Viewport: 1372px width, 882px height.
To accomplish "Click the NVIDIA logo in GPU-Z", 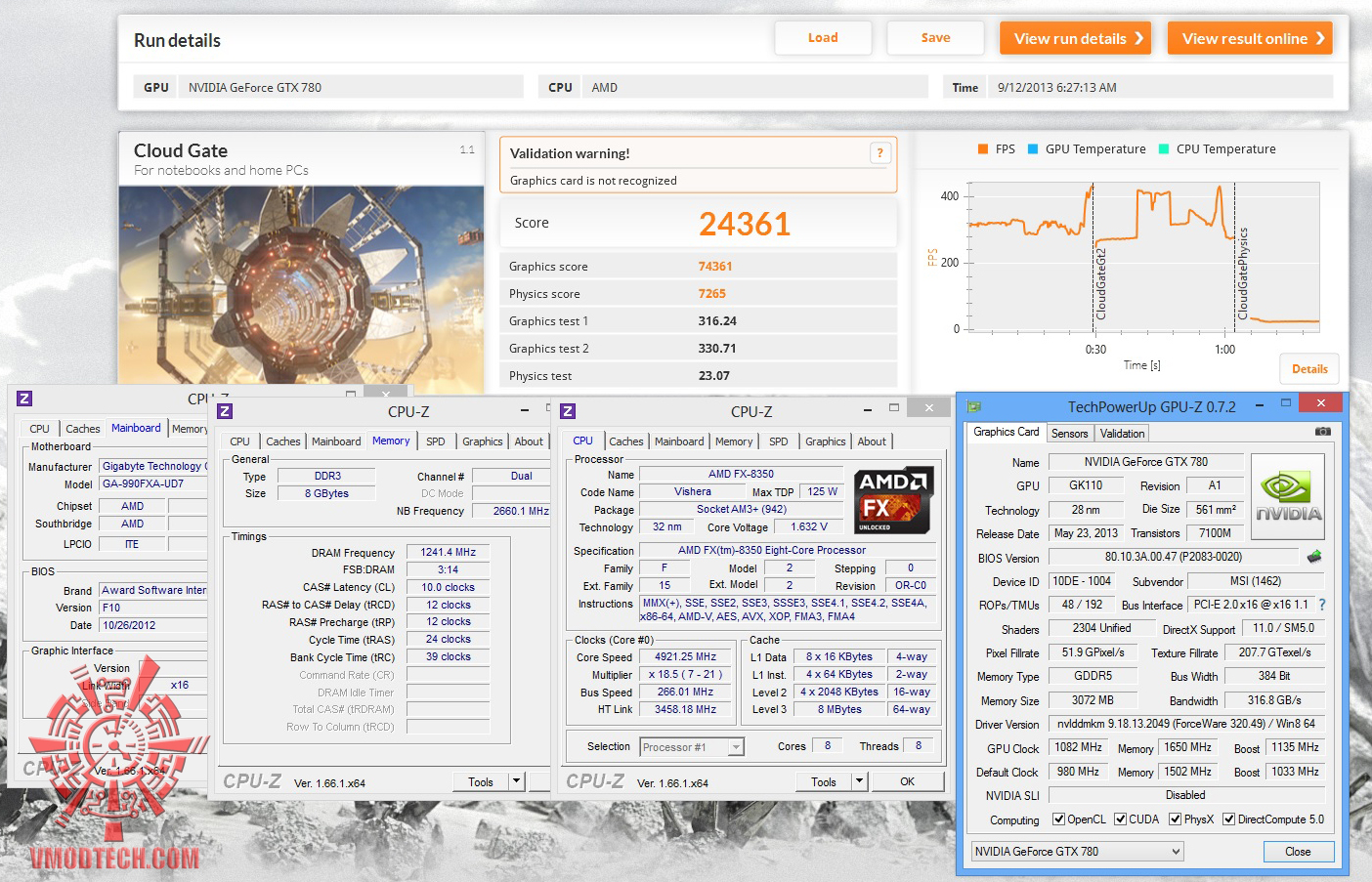I will 1288,496.
